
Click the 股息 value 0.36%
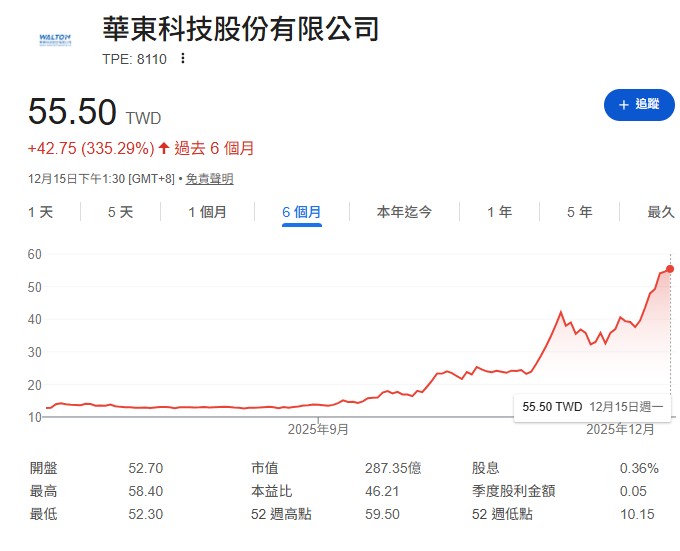pos(639,468)
